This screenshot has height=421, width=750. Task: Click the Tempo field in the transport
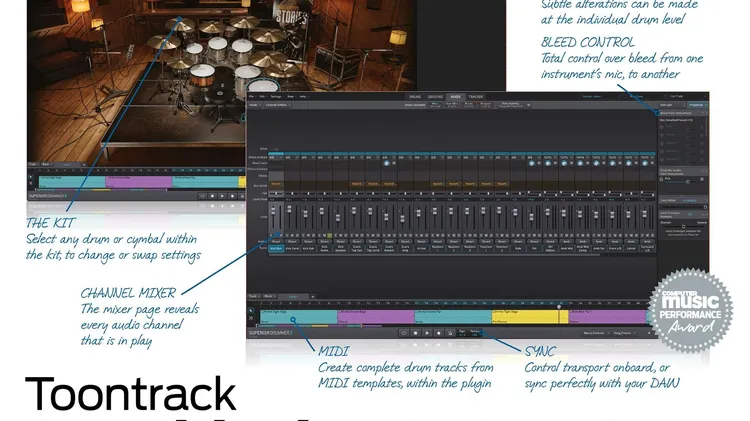474,333
